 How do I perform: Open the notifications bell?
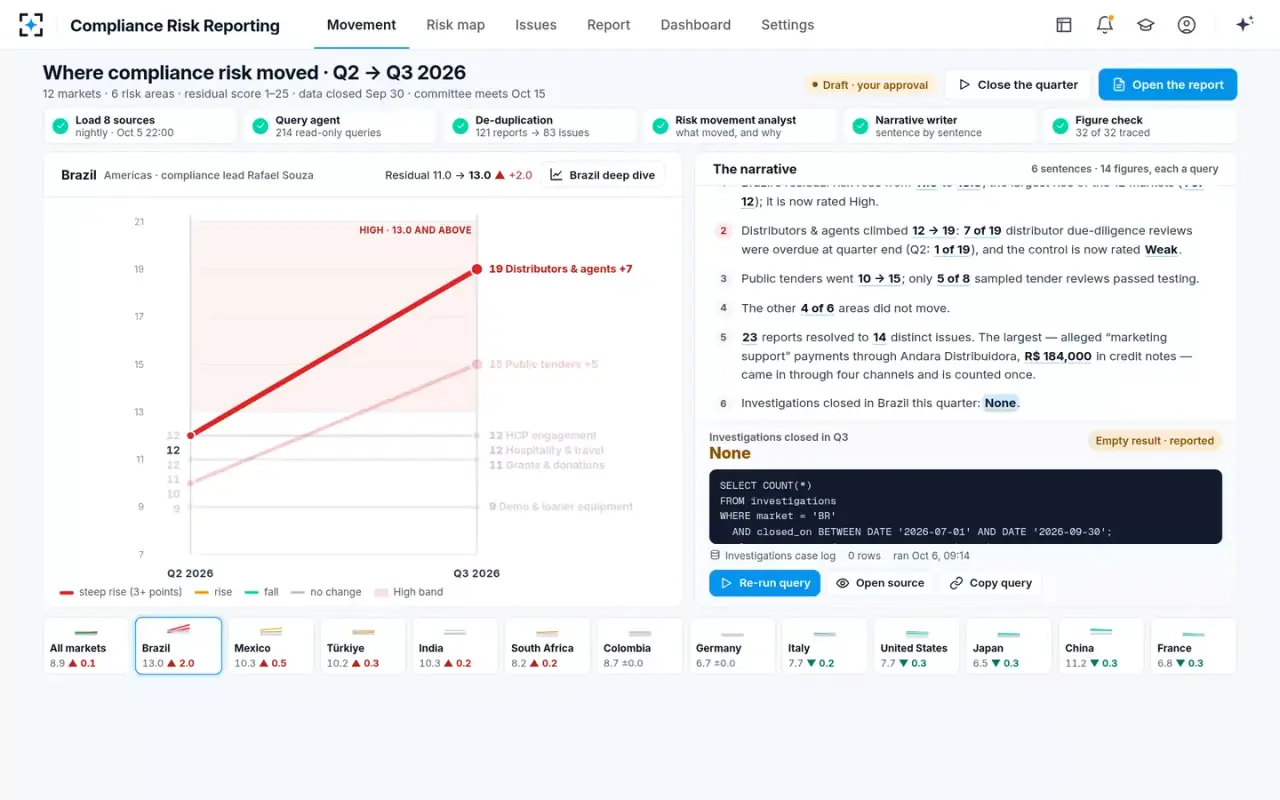(x=1105, y=25)
